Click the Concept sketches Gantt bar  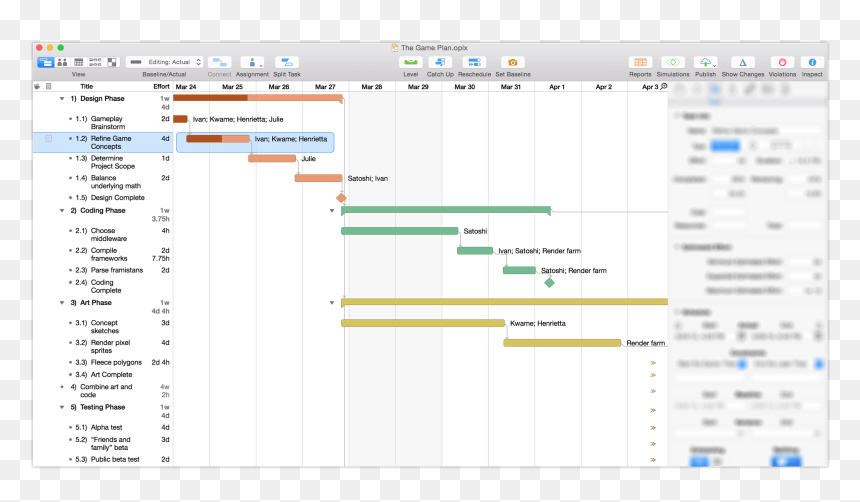(423, 323)
